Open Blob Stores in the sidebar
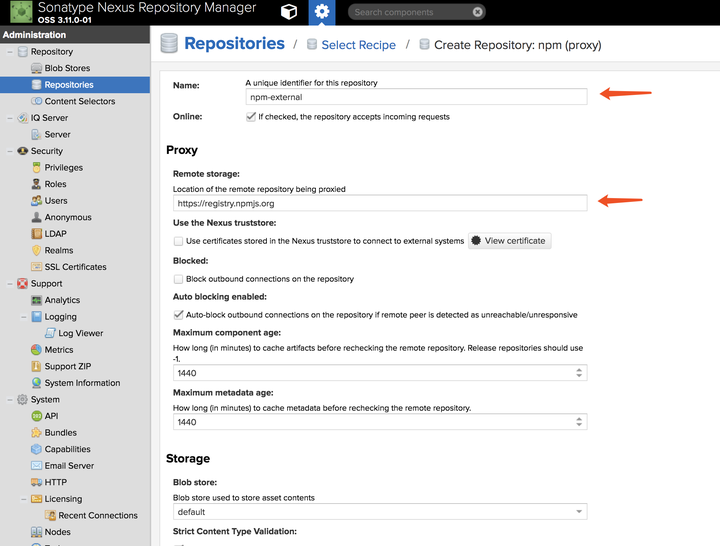The width and height of the screenshot is (720, 546). 67,68
